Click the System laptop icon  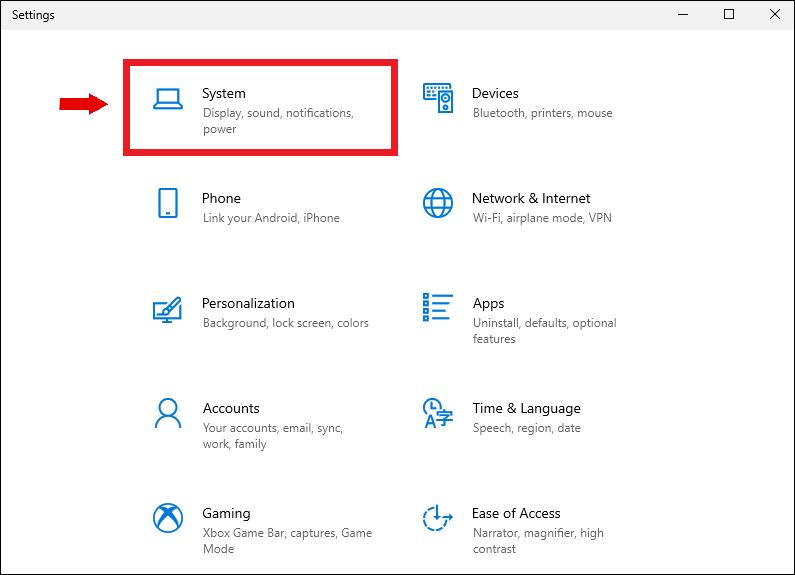pos(168,98)
